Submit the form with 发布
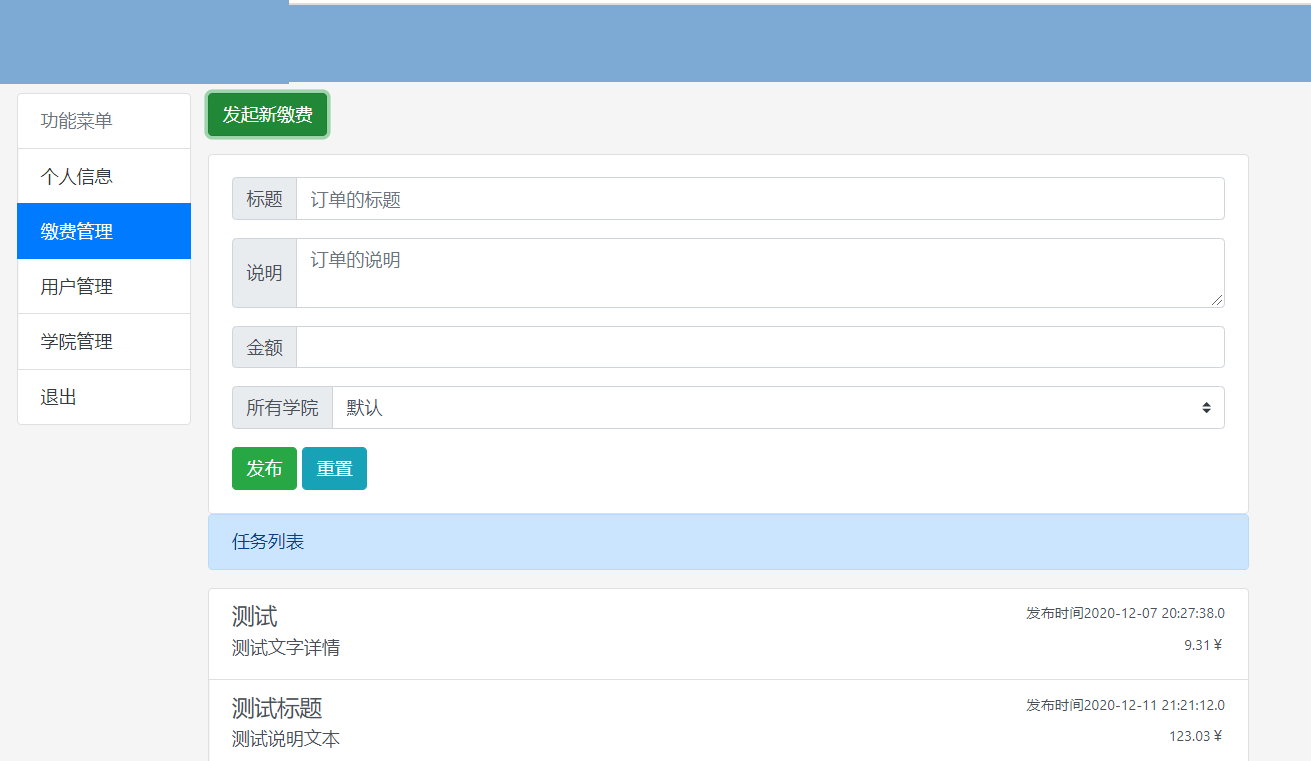The height and width of the screenshot is (761, 1311). click(264, 469)
